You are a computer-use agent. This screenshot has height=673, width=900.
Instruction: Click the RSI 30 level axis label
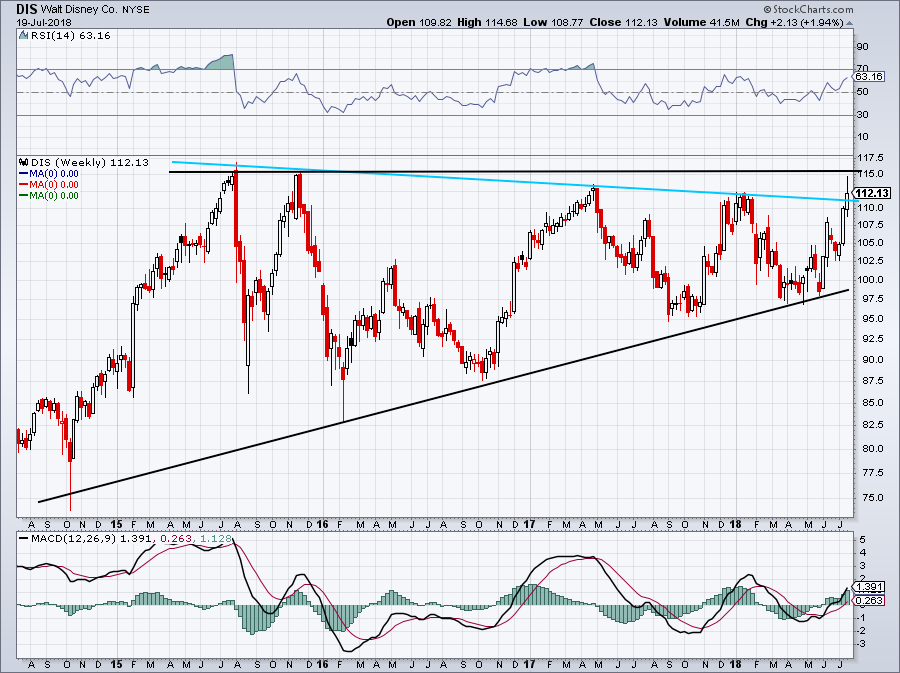pyautogui.click(x=862, y=115)
